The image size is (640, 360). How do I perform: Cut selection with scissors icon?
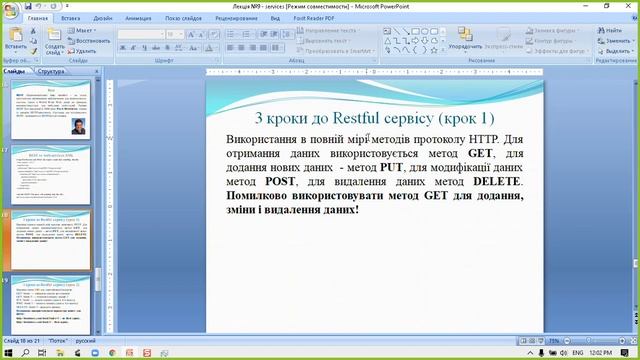33,31
